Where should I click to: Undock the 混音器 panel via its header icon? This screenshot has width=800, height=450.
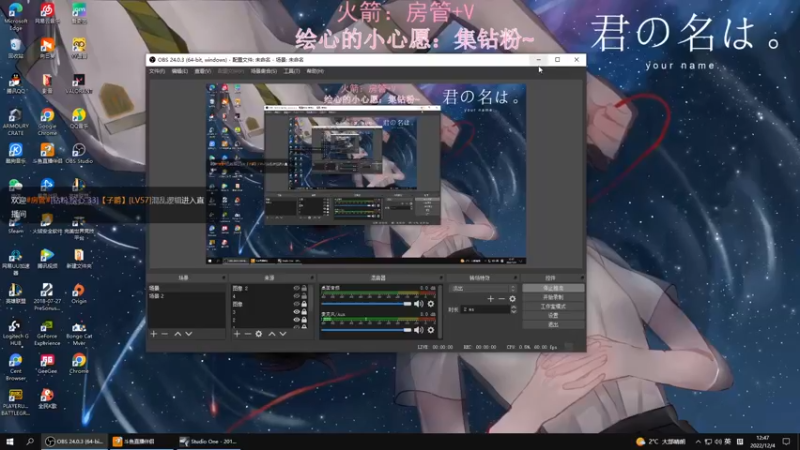coord(441,278)
